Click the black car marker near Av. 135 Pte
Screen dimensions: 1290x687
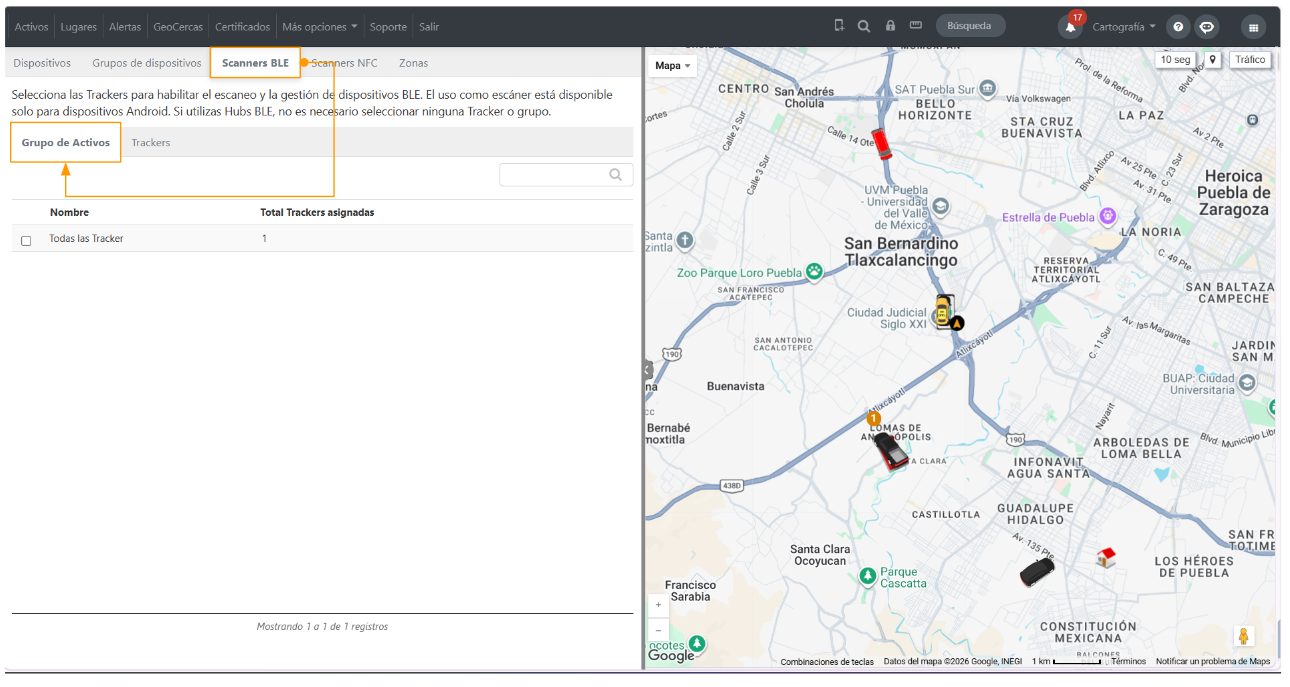pos(1037,572)
